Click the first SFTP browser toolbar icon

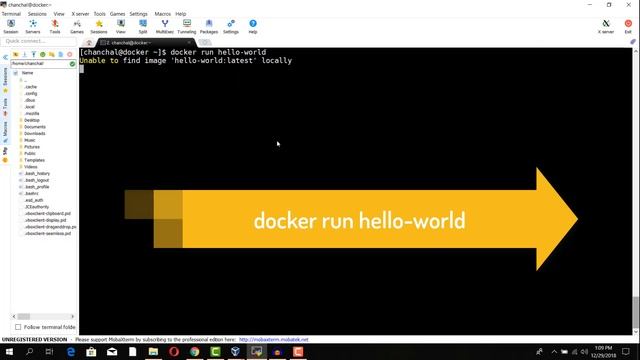coord(16,54)
